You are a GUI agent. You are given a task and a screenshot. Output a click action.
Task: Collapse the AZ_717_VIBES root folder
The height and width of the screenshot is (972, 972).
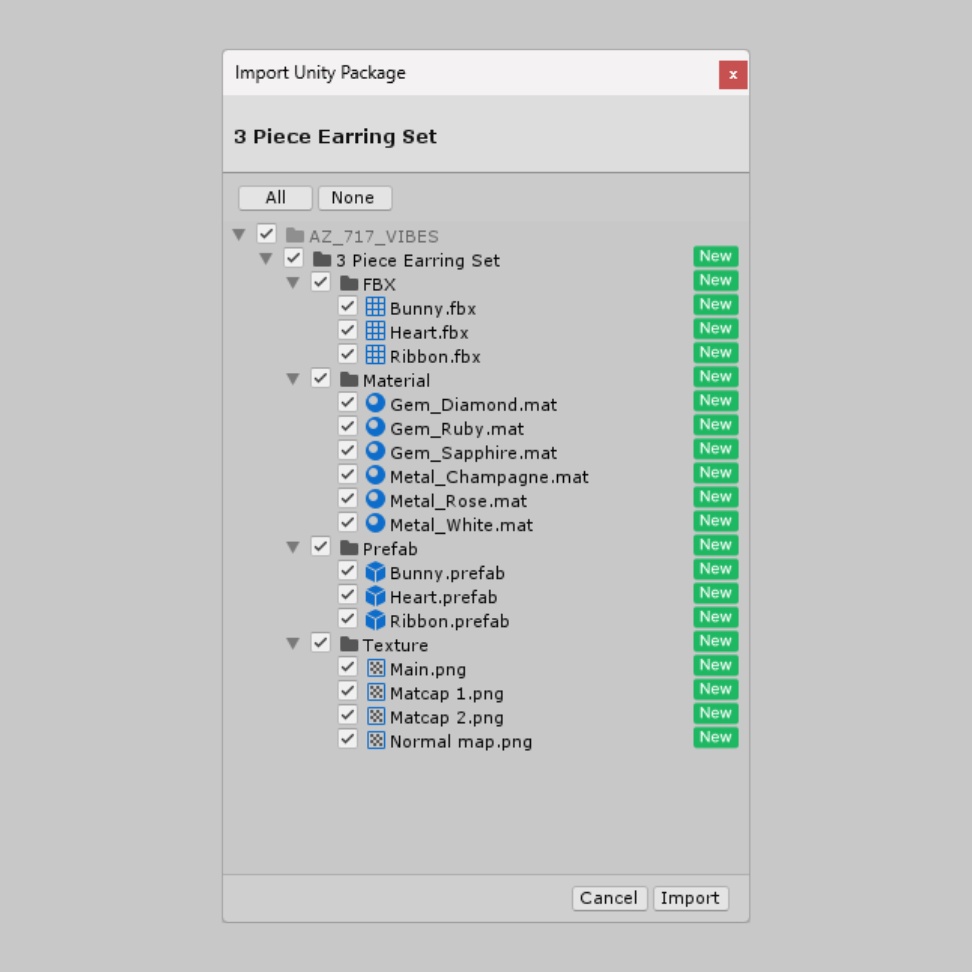238,235
